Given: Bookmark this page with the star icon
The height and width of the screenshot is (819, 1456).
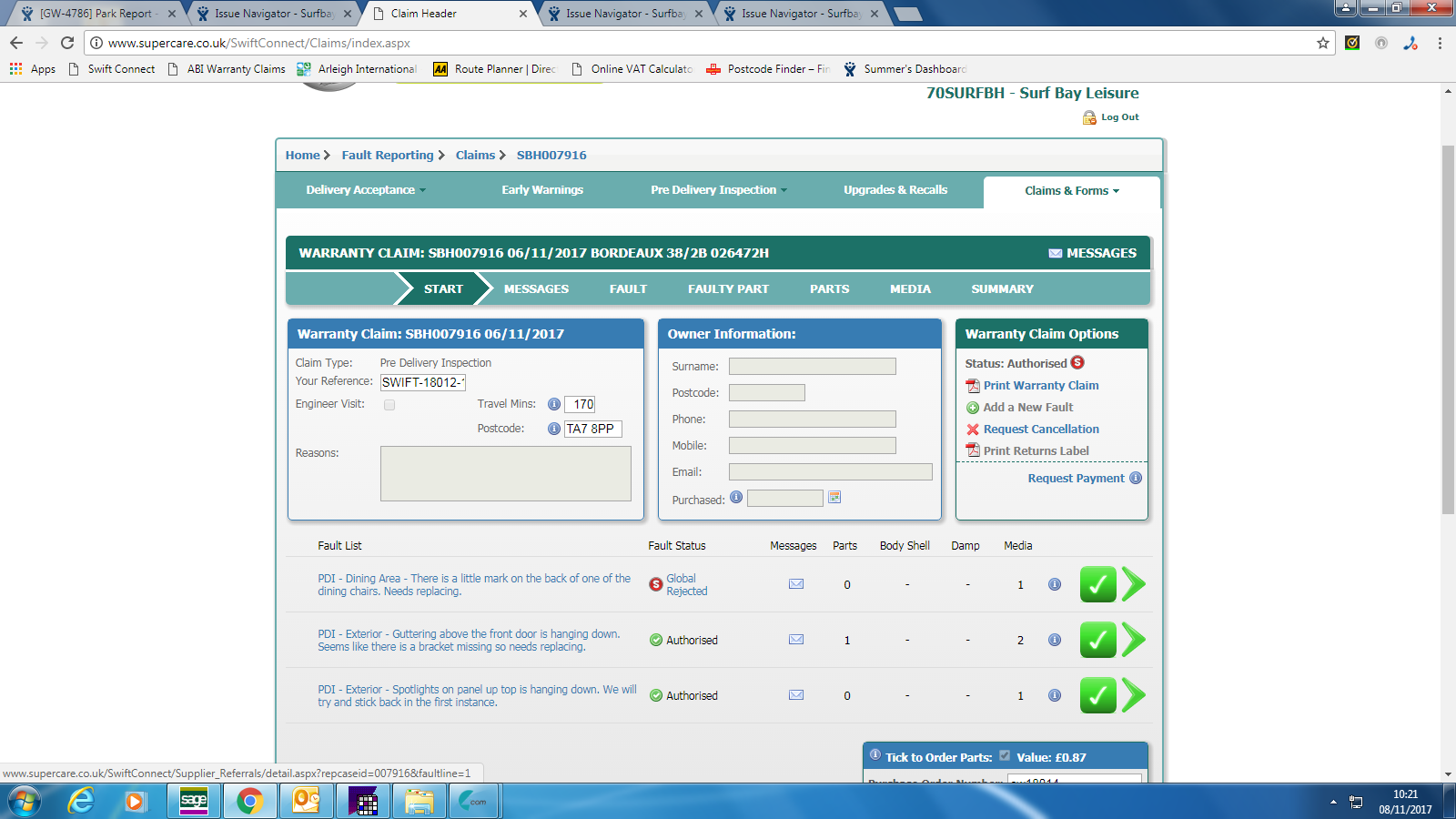Looking at the screenshot, I should pyautogui.click(x=1323, y=43).
